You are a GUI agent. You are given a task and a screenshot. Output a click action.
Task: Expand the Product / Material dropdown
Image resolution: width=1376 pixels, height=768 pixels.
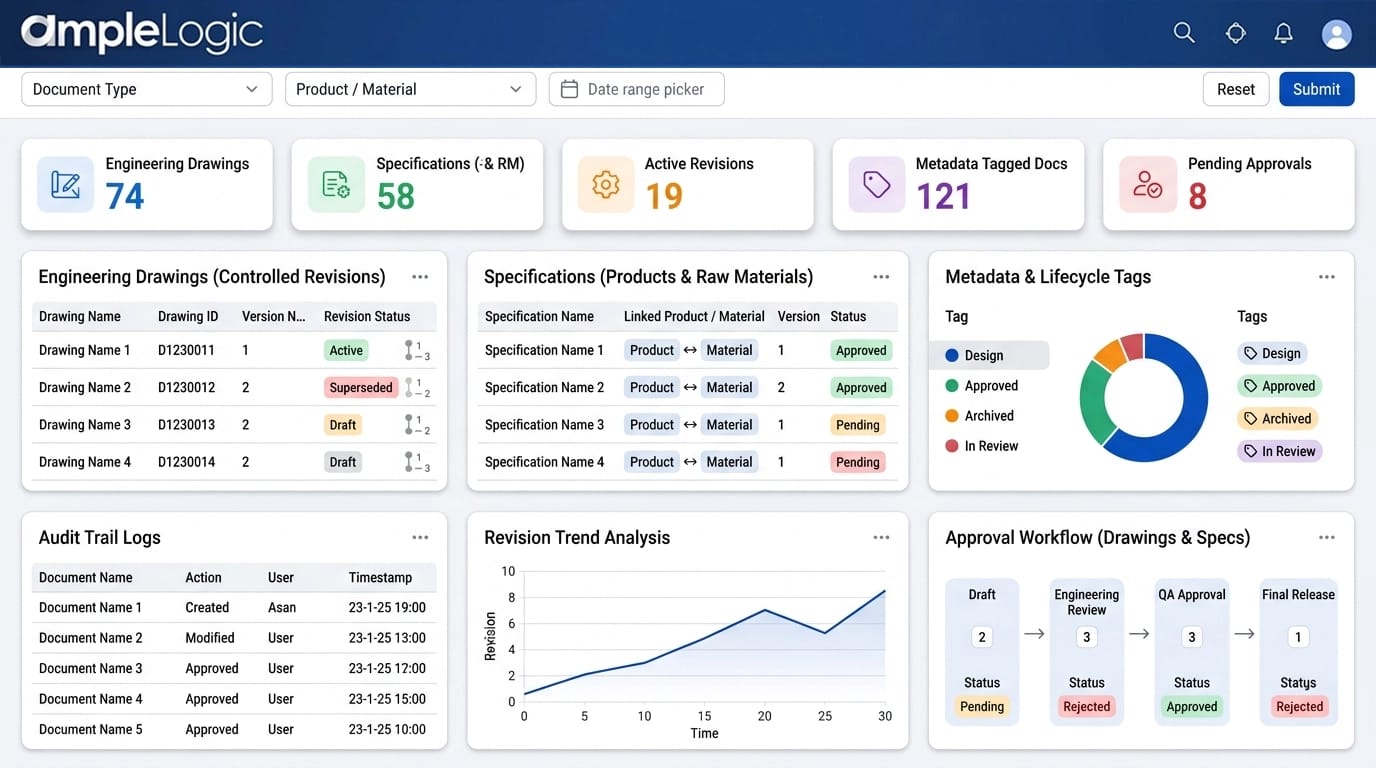(x=410, y=89)
